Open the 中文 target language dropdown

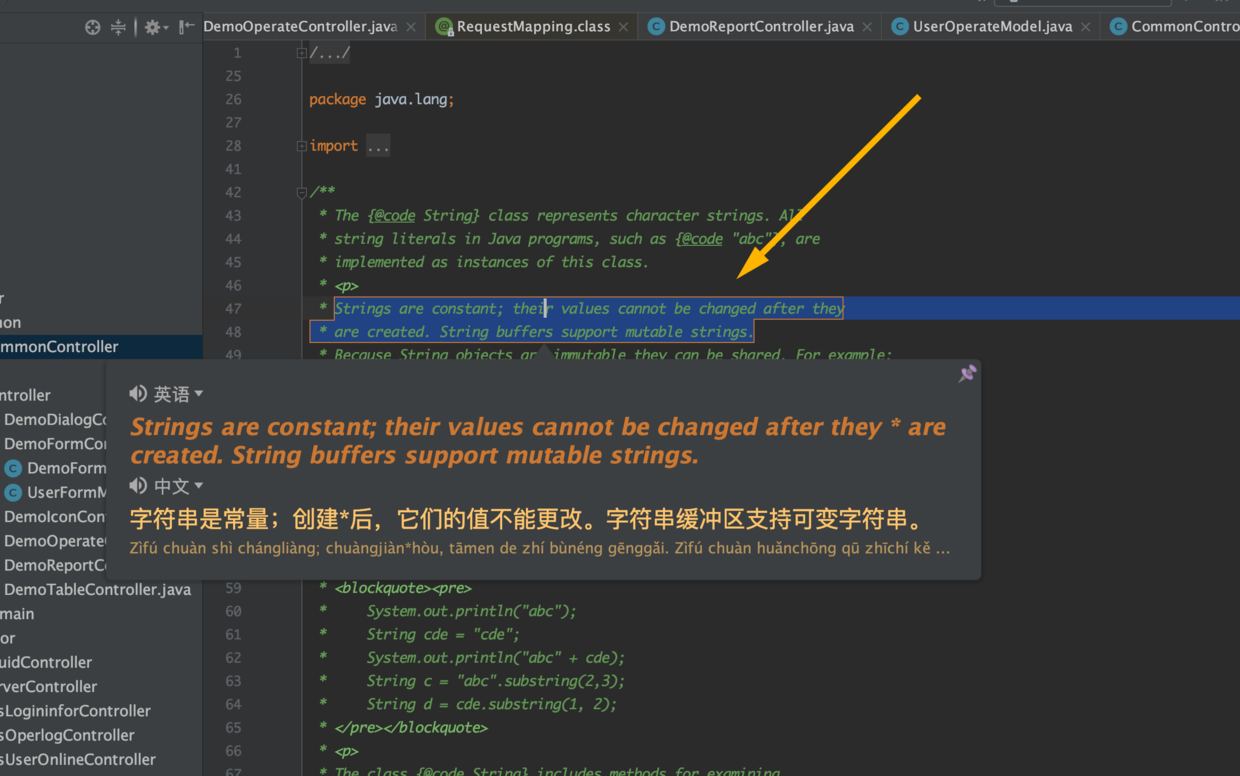[x=178, y=486]
